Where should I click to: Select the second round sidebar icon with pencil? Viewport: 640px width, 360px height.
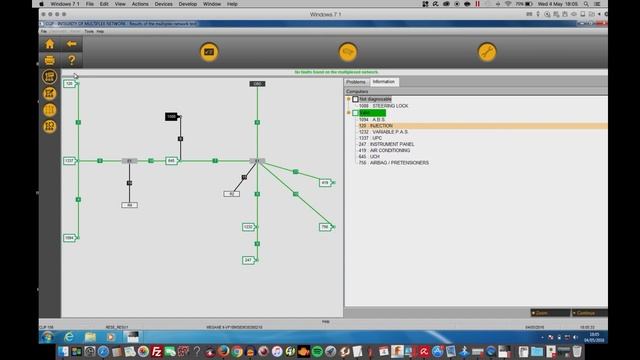pos(50,93)
